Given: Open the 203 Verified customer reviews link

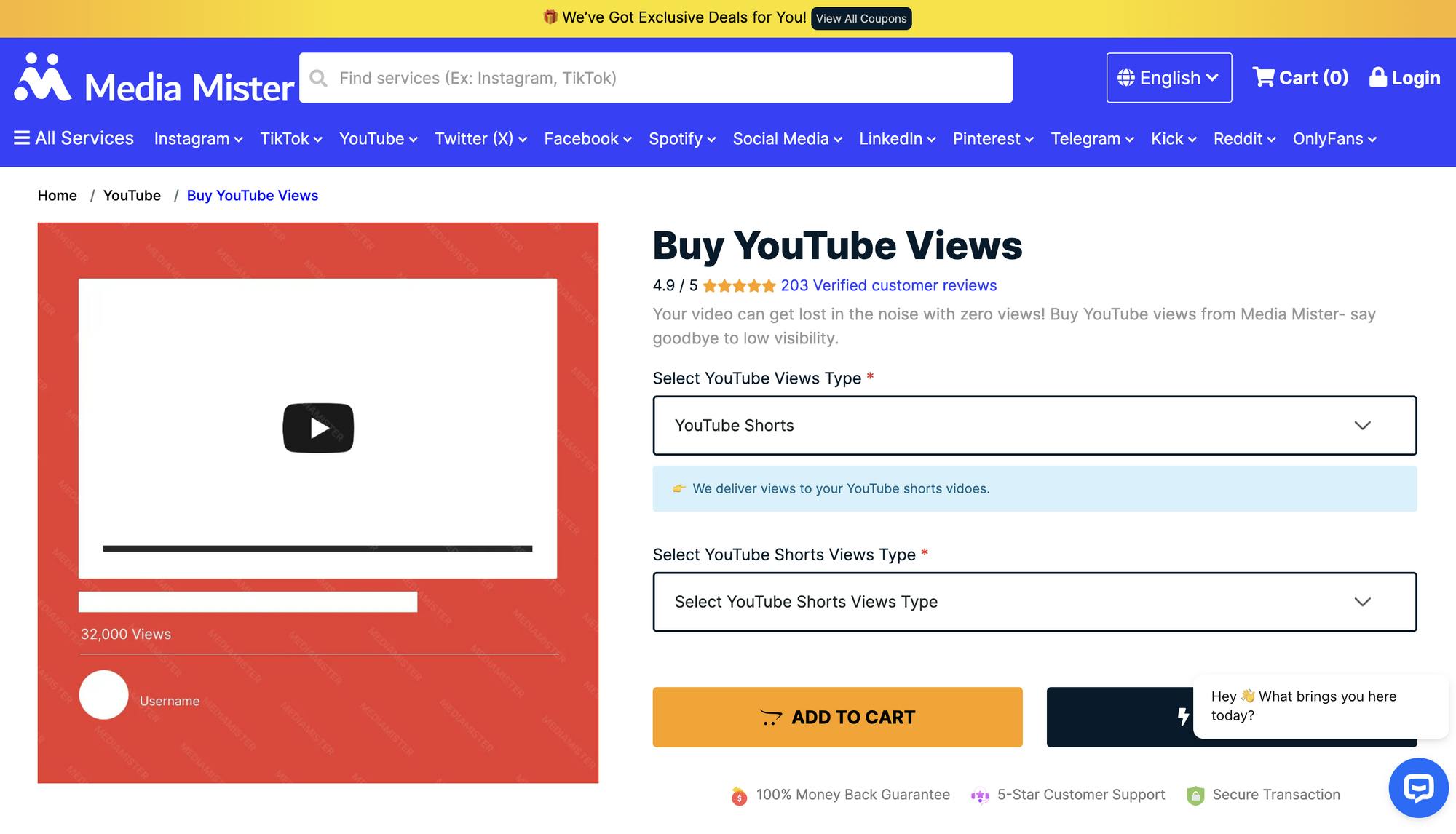Looking at the screenshot, I should [x=887, y=285].
